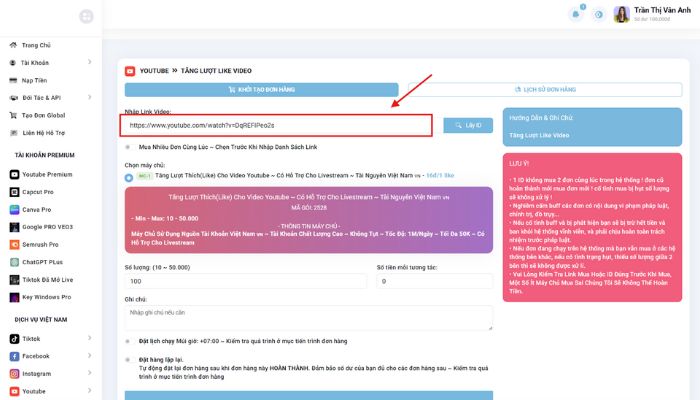Click the Lấy ID button
Screen dimensions: 700x400
[468, 125]
